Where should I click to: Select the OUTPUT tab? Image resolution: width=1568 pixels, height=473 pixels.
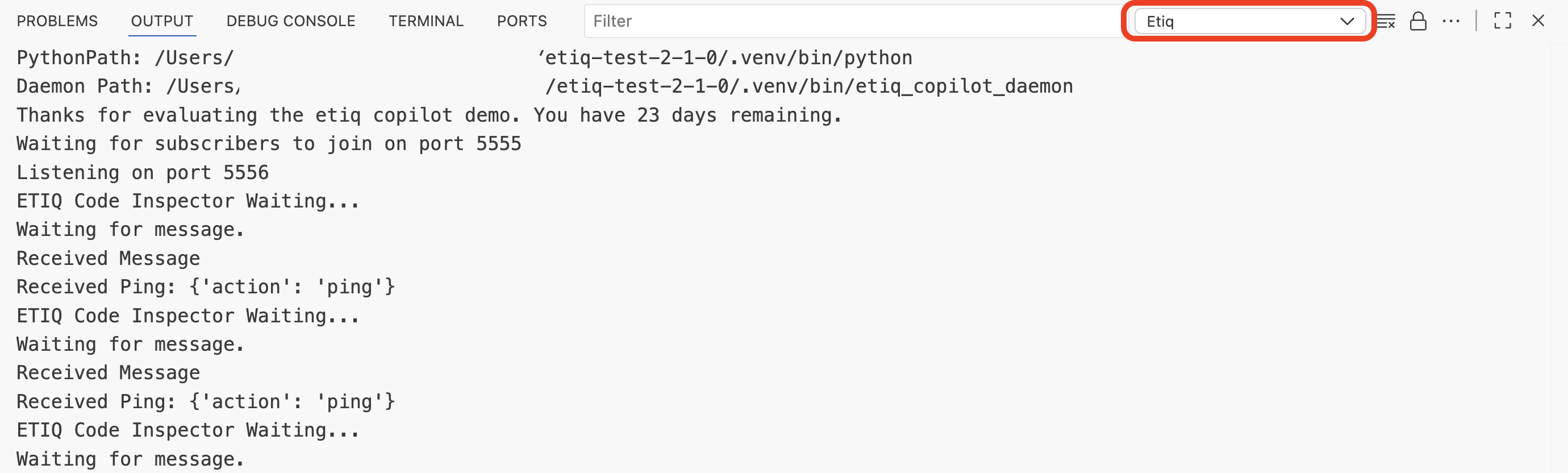pos(162,21)
